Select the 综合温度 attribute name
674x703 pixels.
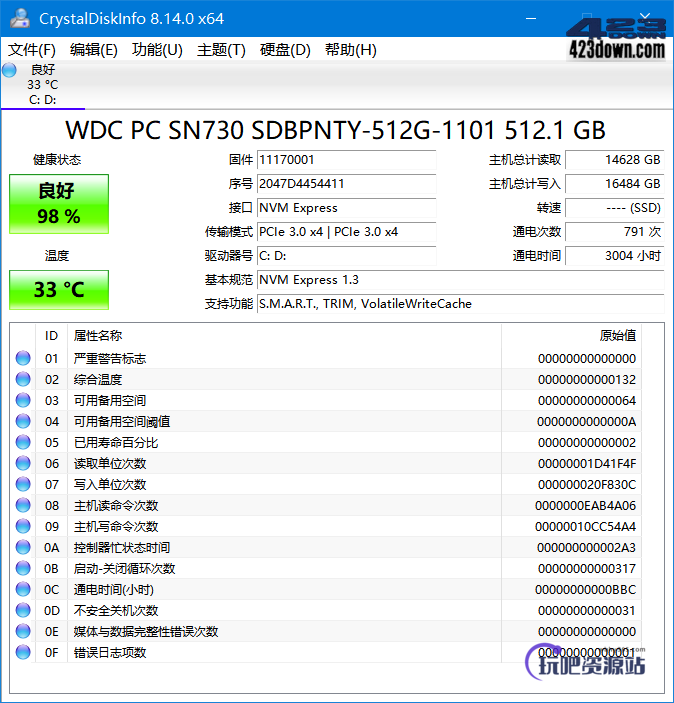pos(98,380)
